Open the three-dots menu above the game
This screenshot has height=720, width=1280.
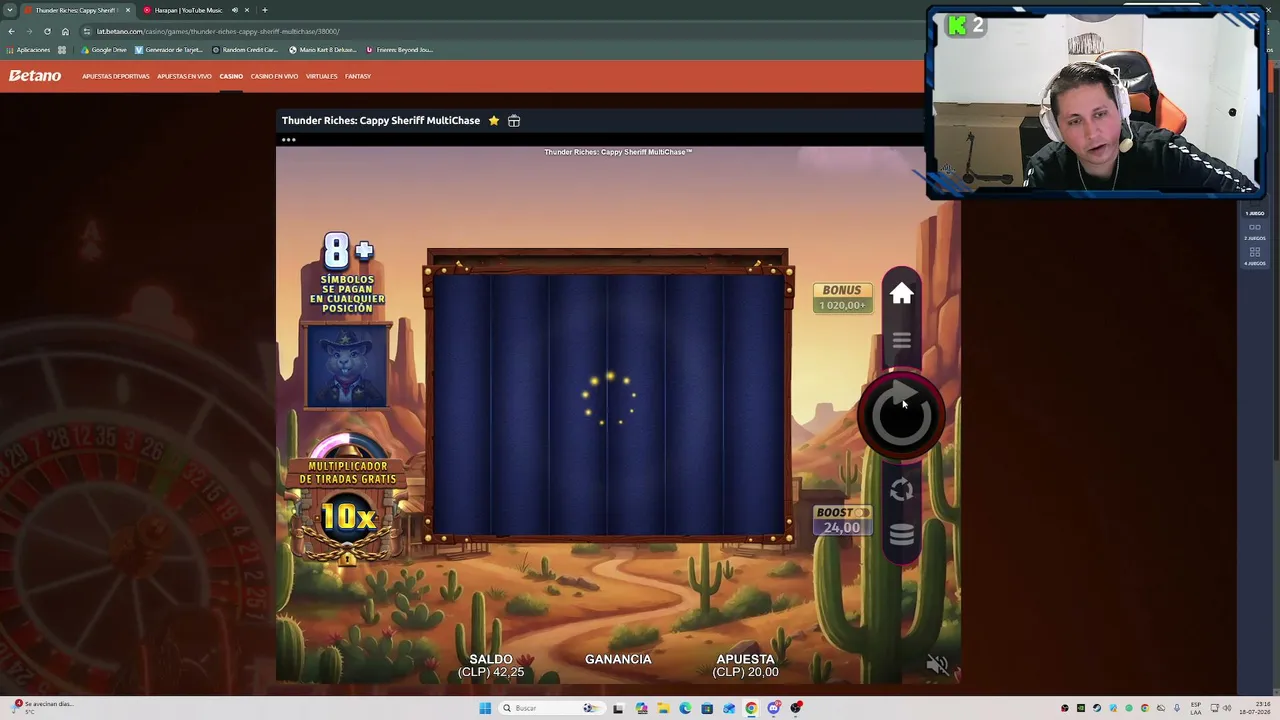(x=288, y=140)
